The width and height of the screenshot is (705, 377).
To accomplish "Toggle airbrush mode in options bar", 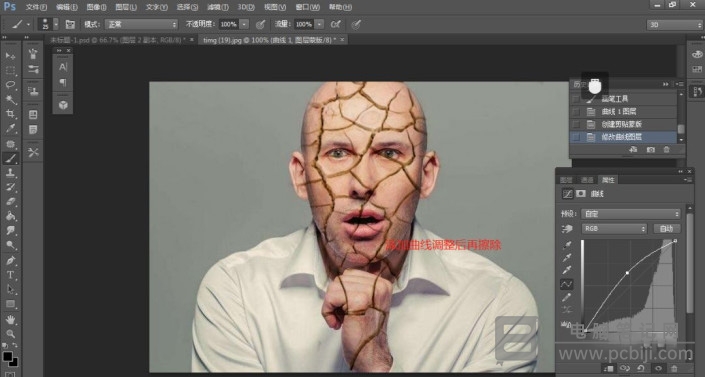I will (x=335, y=24).
